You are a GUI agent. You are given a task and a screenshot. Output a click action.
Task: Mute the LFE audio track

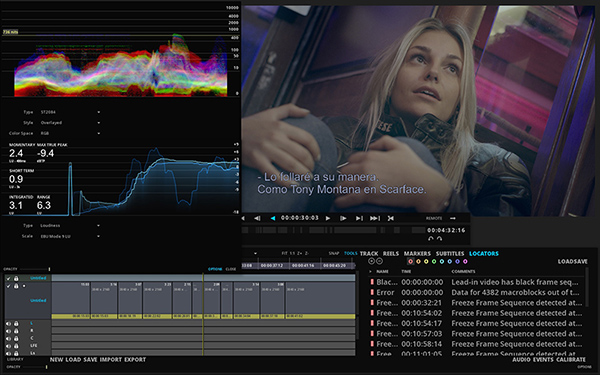tap(8, 346)
